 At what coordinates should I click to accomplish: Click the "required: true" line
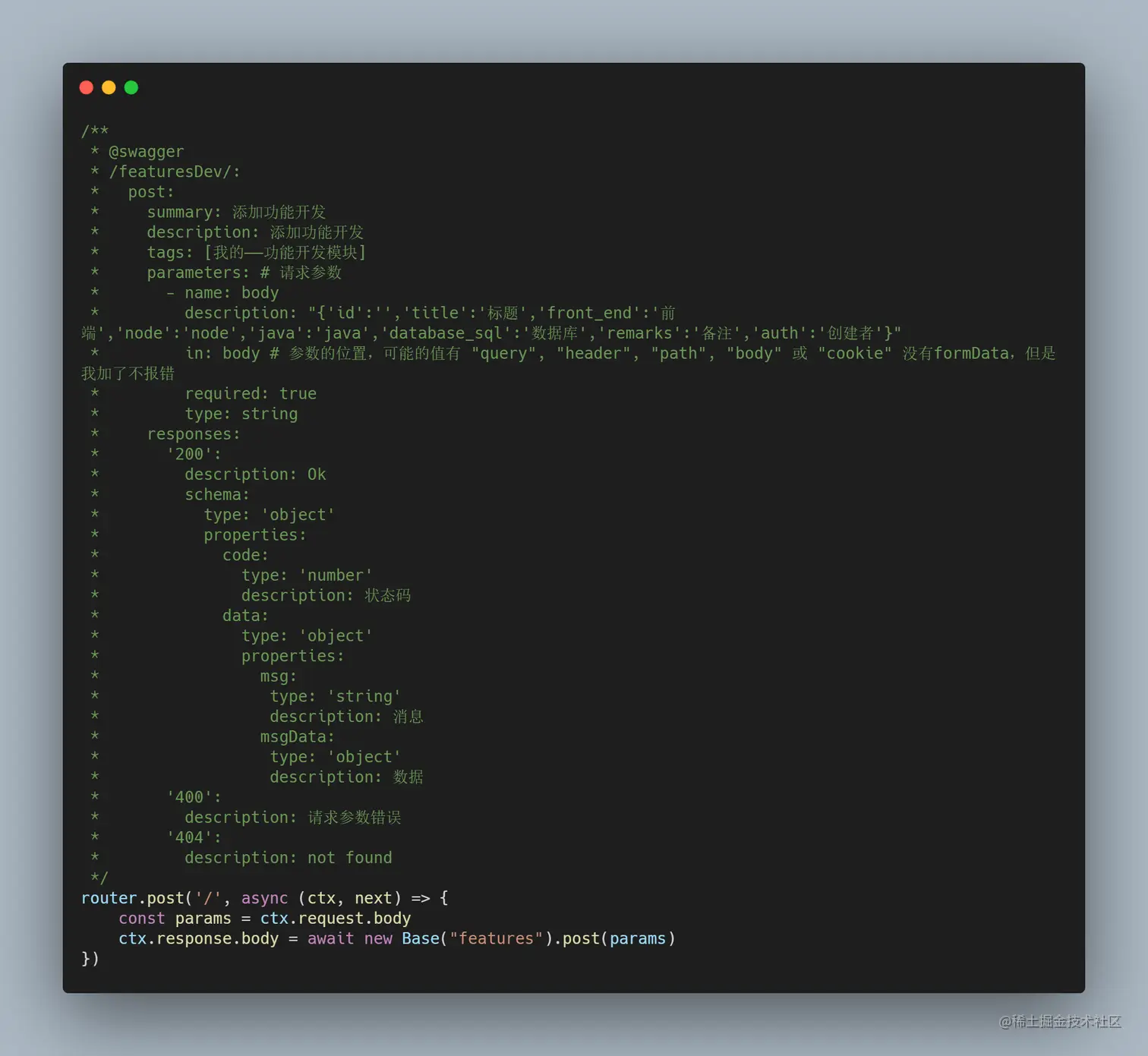(x=251, y=394)
